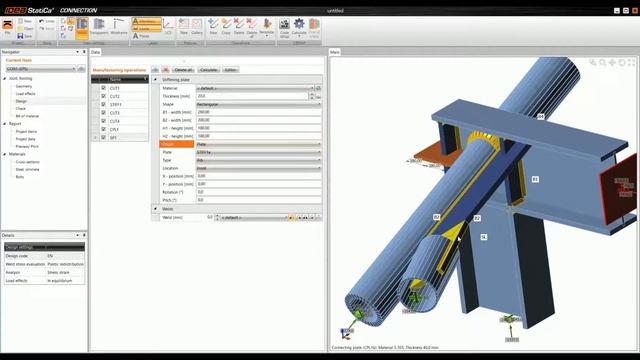Click the pan icon in 3D view toolbar
The image size is (640, 360).
(x=612, y=62)
